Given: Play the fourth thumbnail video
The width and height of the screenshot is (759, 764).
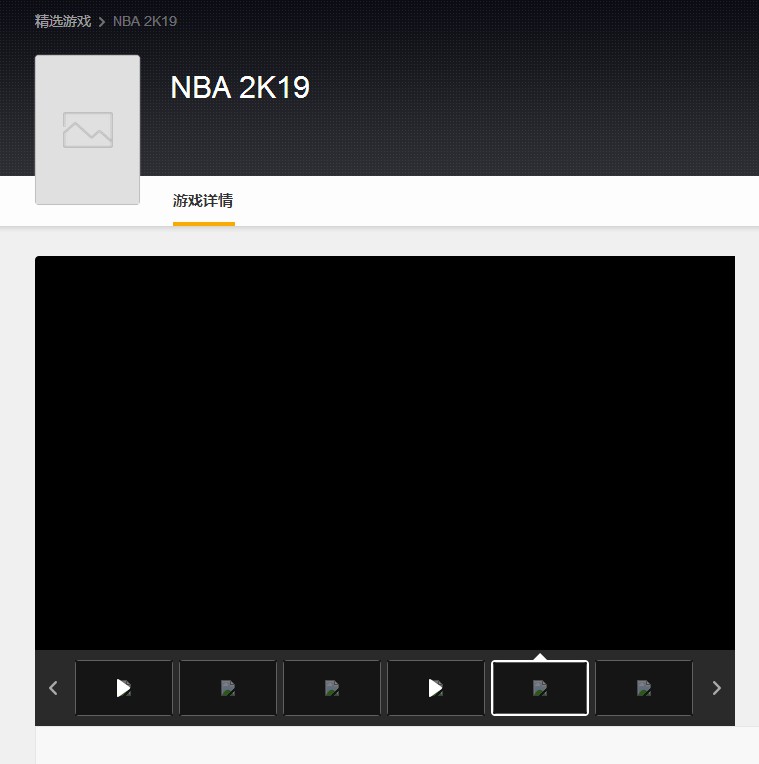Looking at the screenshot, I should coord(436,688).
